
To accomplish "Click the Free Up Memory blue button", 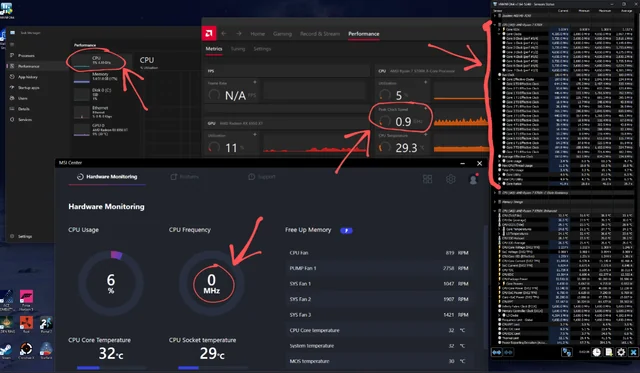I will (346, 231).
